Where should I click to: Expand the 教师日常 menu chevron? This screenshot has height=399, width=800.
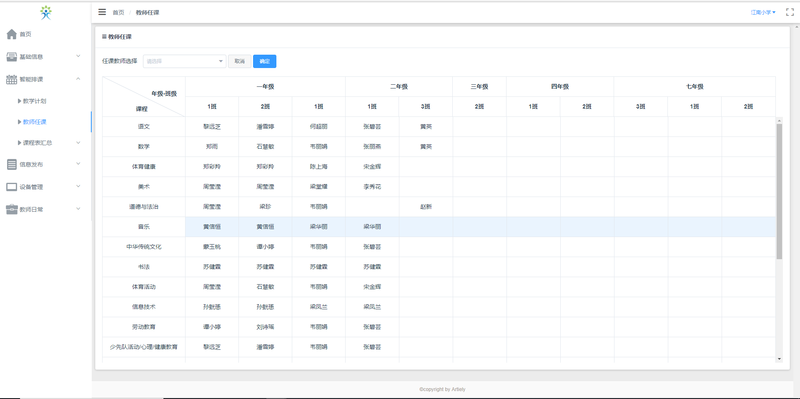78,209
